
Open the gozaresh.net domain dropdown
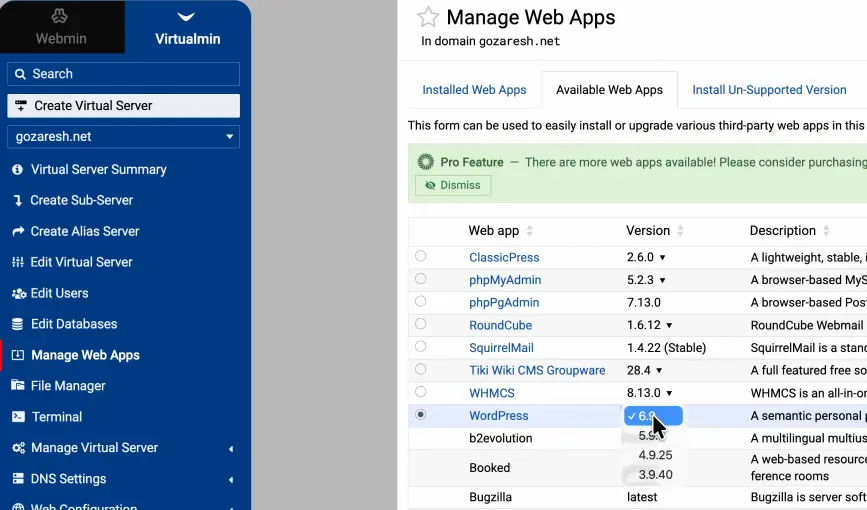pos(123,137)
